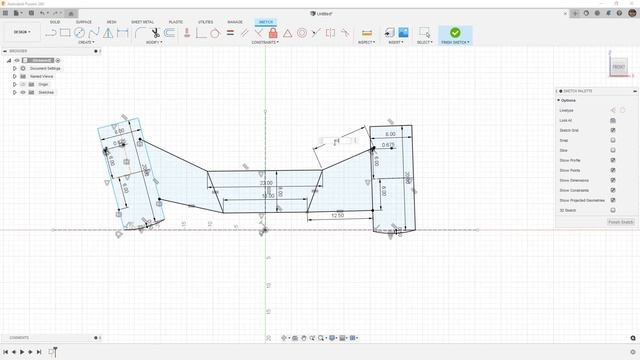Apply the Perpendicular constraint
Image resolution: width=640 pixels, height=360 pixels.
point(258,33)
